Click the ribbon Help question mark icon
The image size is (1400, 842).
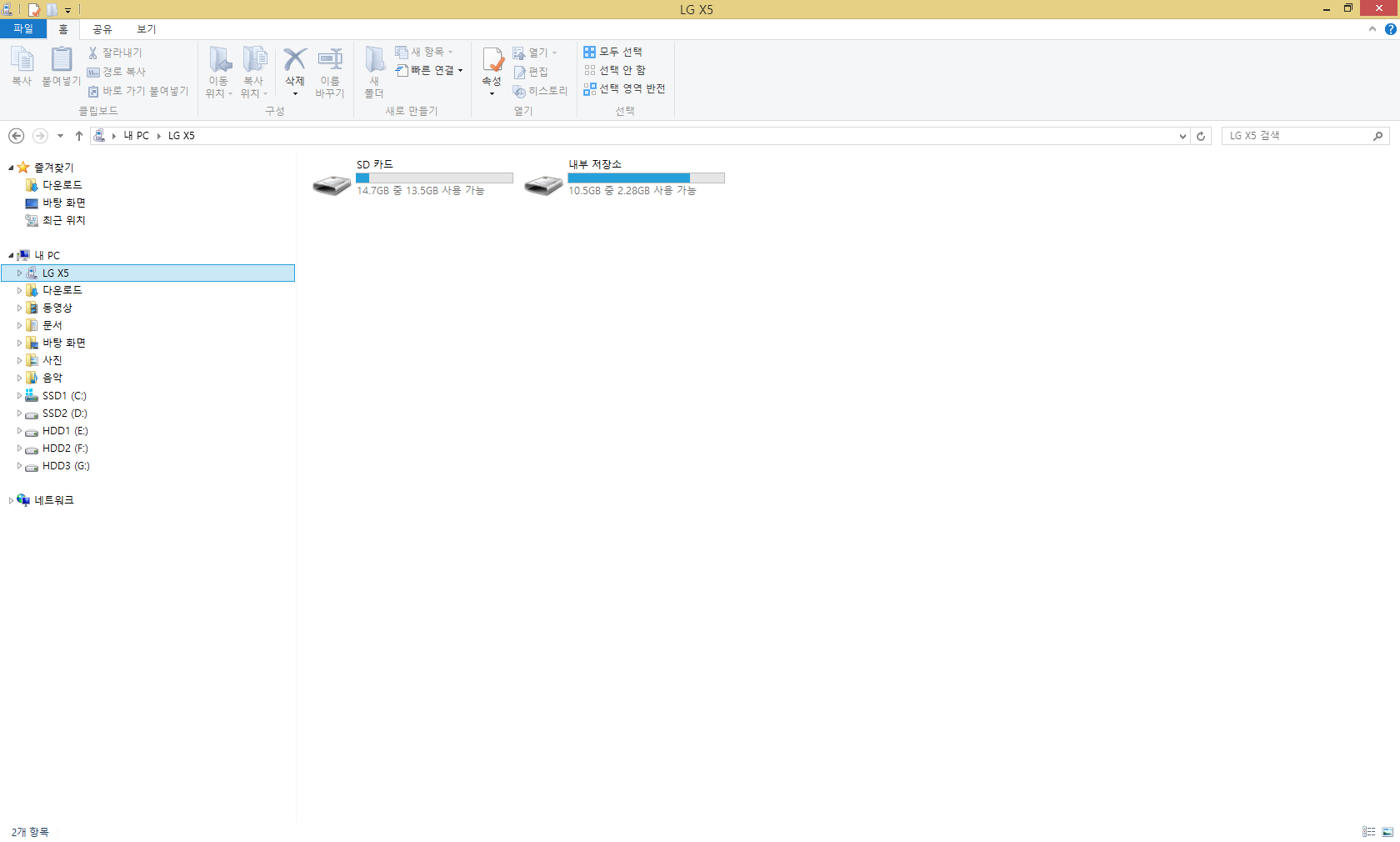coord(1390,29)
